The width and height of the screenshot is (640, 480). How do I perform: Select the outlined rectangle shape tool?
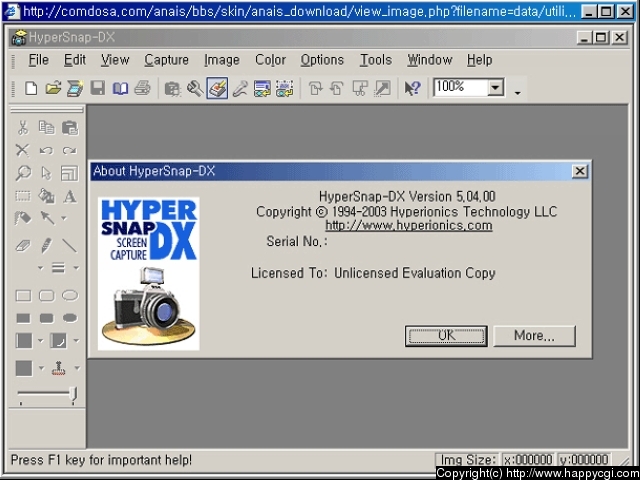point(23,296)
